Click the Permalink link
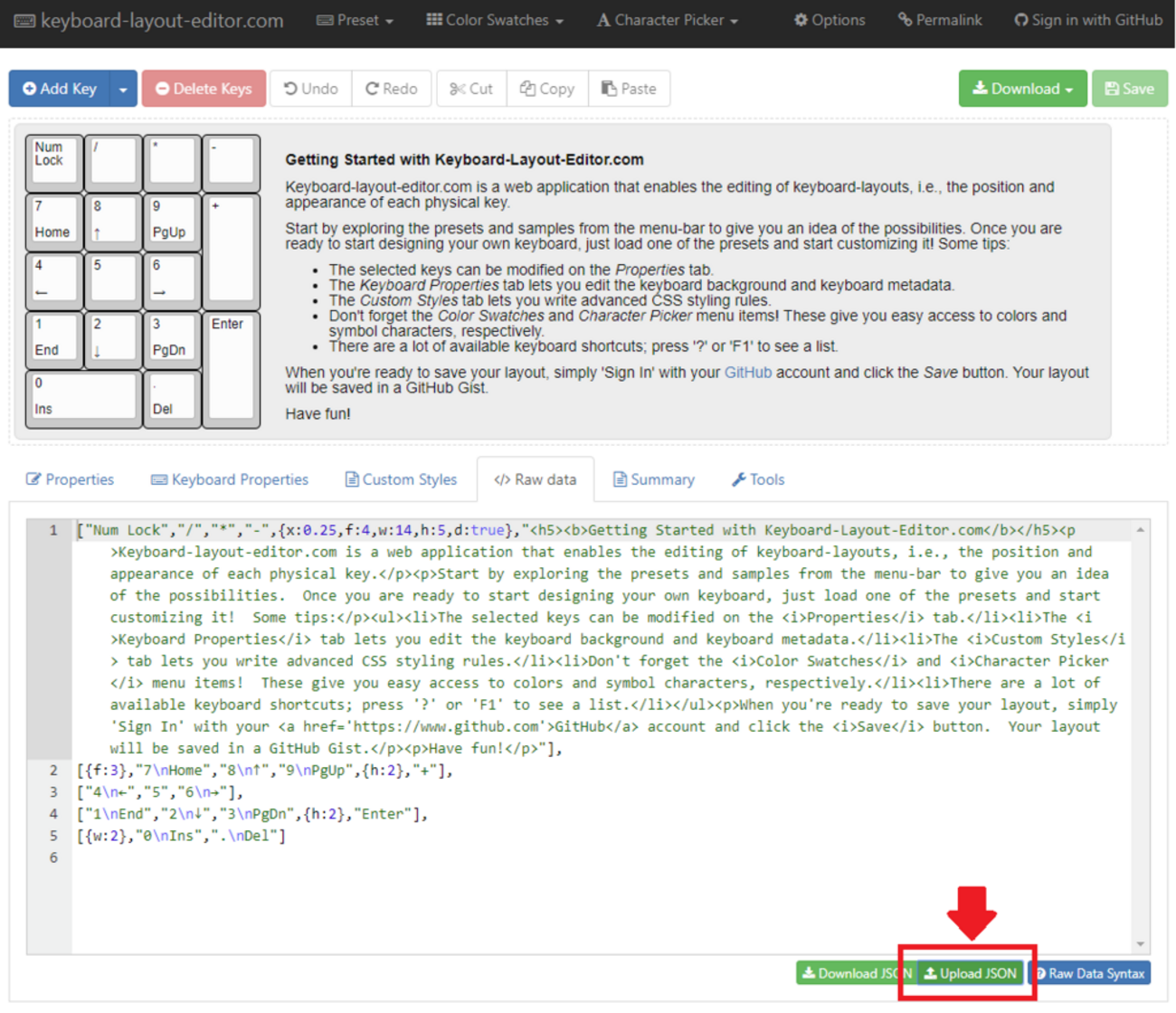 (x=940, y=20)
